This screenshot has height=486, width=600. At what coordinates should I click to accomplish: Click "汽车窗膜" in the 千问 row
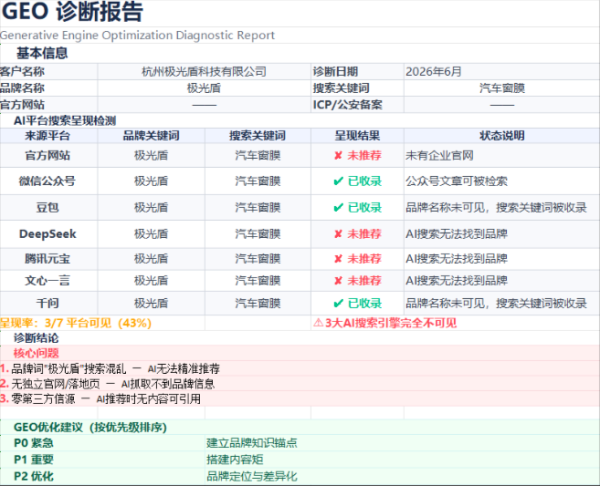tap(258, 303)
